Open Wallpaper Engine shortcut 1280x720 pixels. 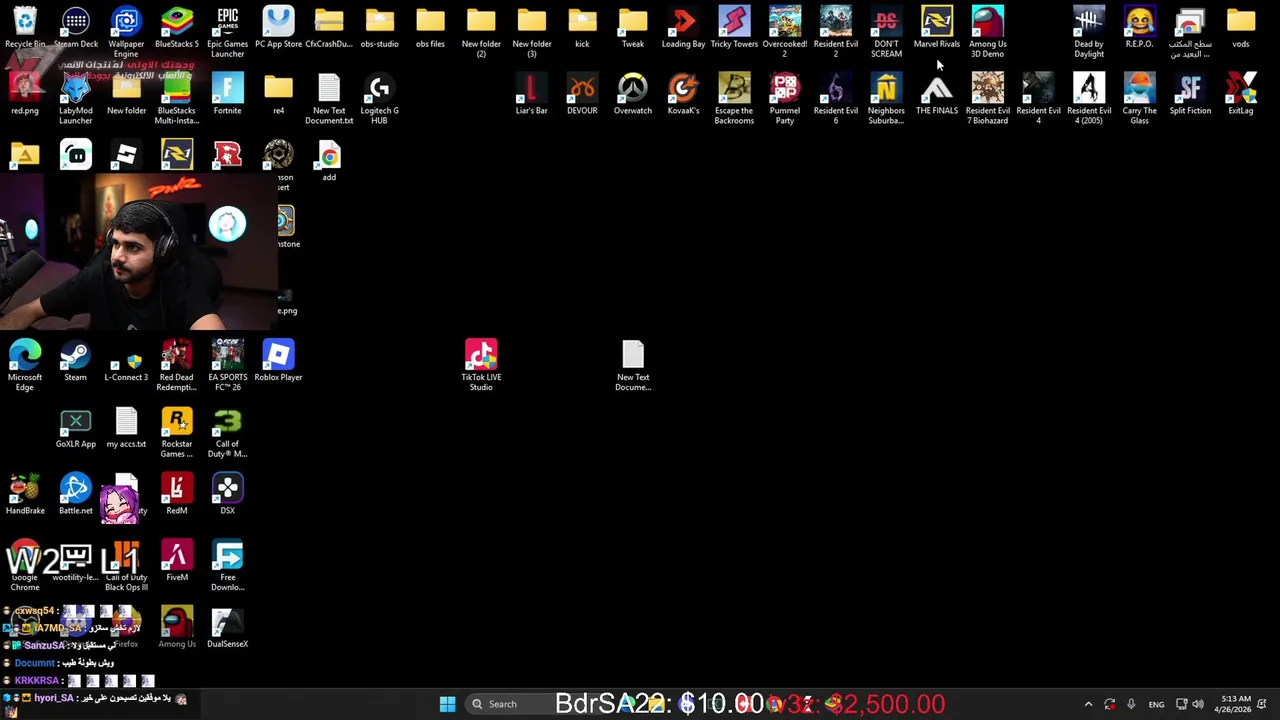[x=126, y=32]
